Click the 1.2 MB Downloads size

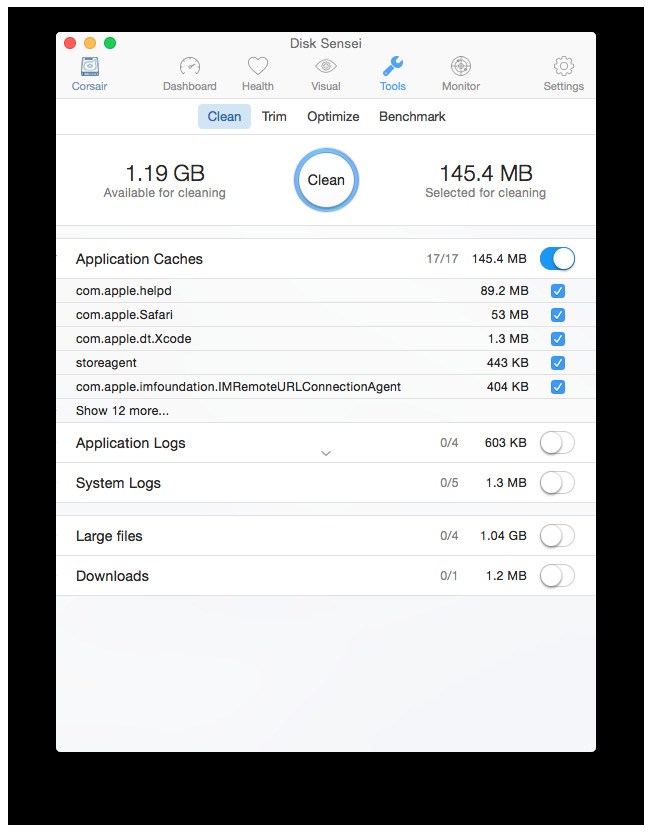click(x=506, y=576)
